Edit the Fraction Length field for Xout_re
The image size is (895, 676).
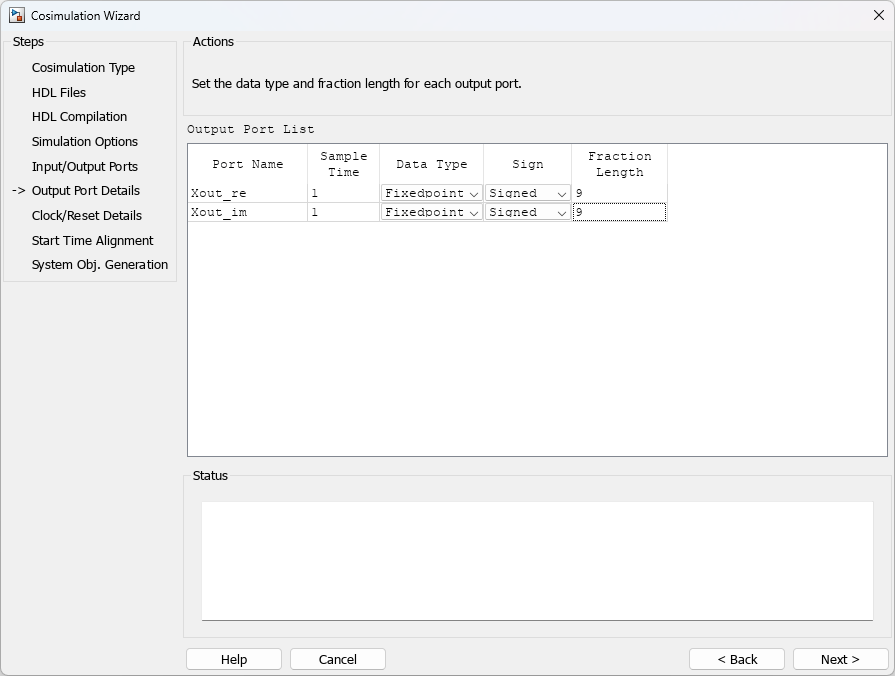(x=617, y=192)
